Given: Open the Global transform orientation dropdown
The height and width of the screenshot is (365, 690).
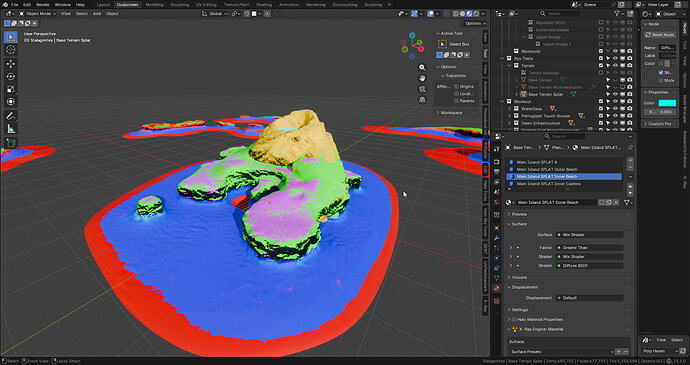Looking at the screenshot, I should [215, 14].
